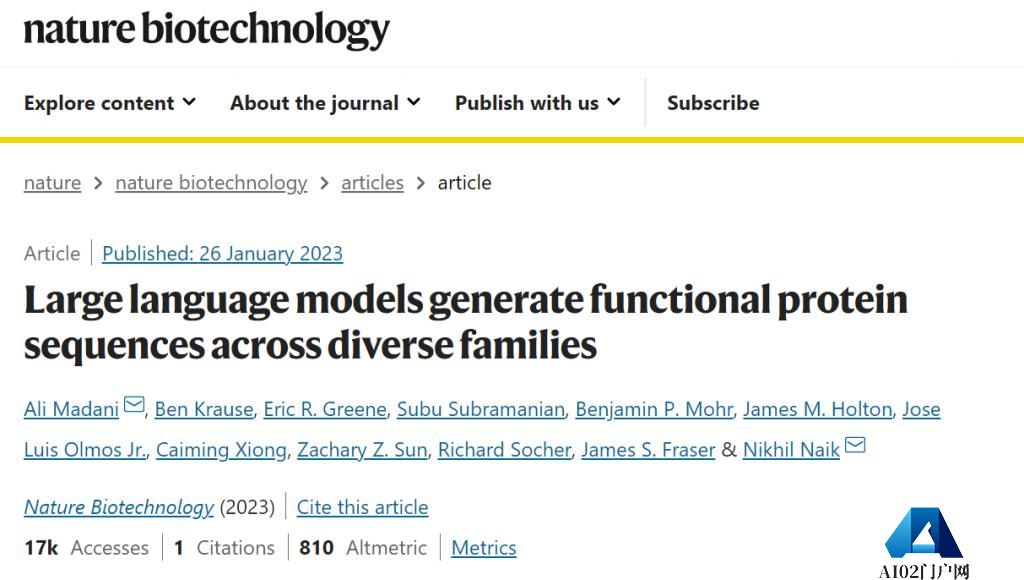Viewport: 1024px width, 580px height.
Task: Open the nature biotechnology breadcrumb
Action: click(211, 183)
